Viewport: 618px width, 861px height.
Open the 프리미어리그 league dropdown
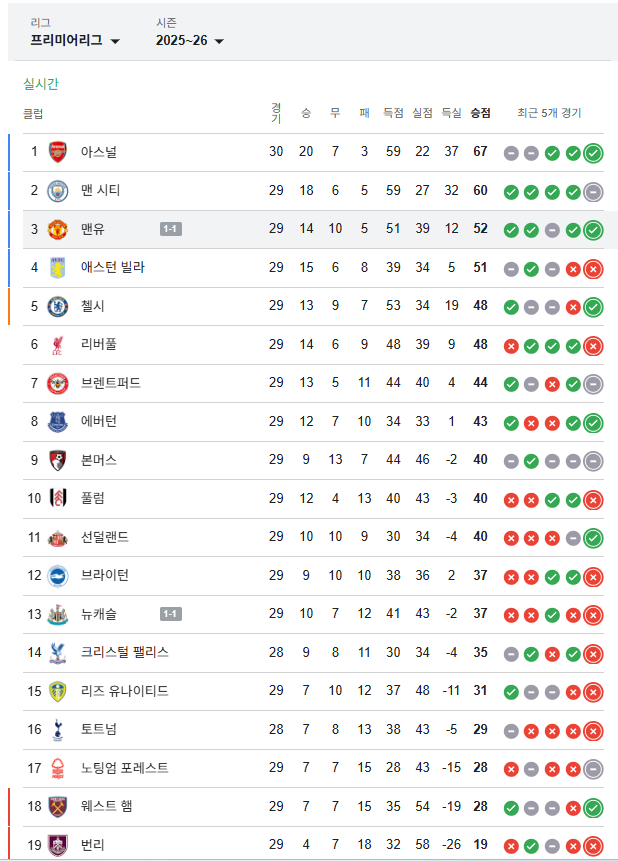click(75, 41)
